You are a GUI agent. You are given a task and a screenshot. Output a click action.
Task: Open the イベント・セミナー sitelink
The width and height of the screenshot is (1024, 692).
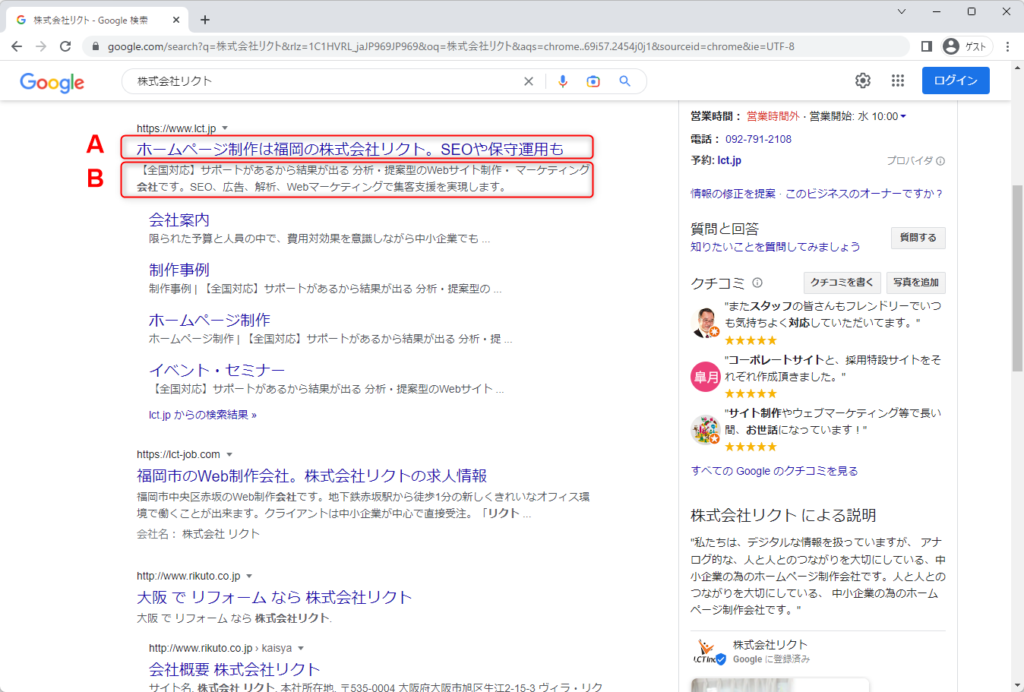click(x=217, y=370)
